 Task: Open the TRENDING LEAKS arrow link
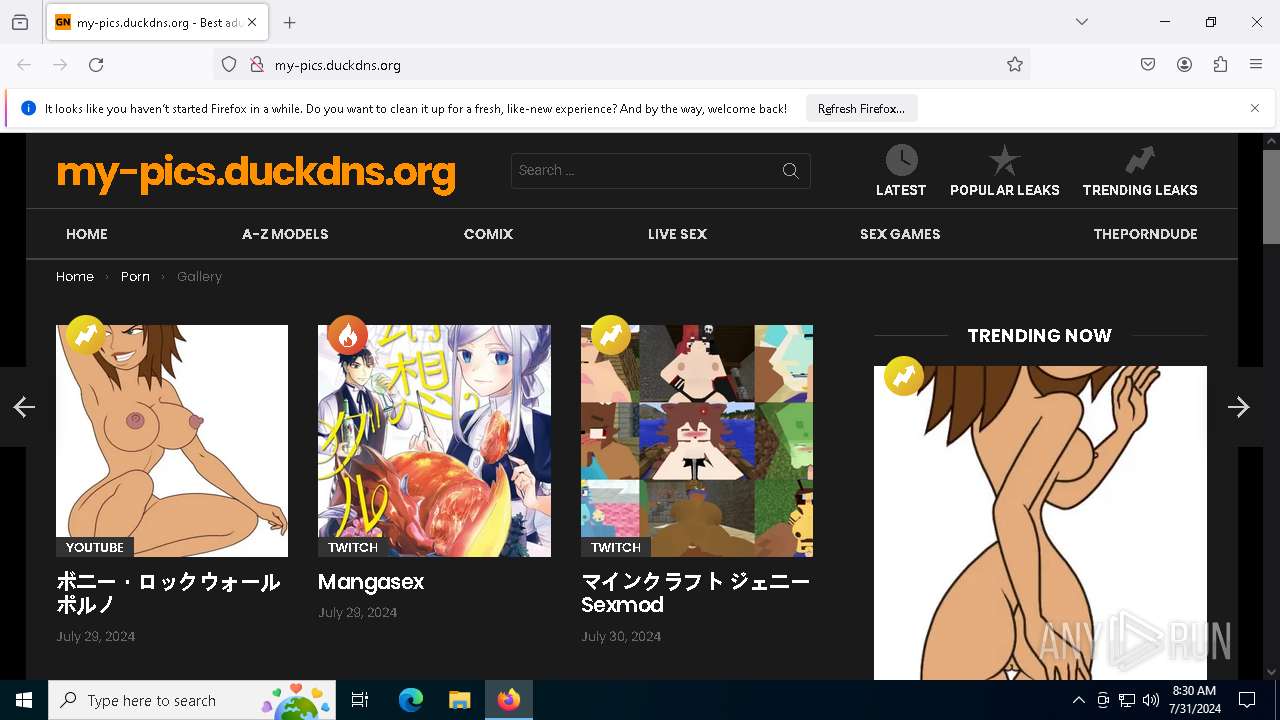pos(1140,171)
